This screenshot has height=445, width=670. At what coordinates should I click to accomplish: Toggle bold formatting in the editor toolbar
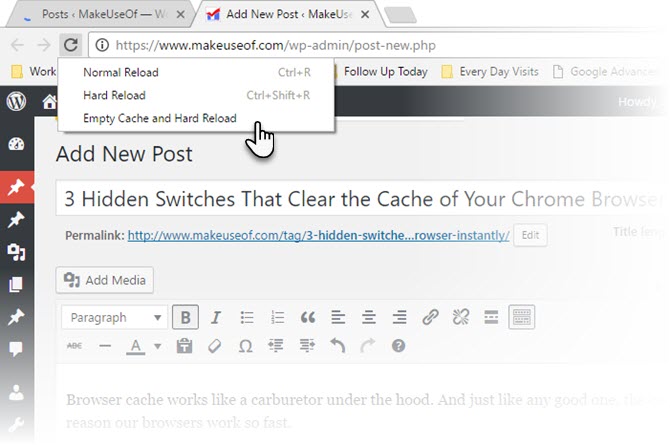coord(185,318)
